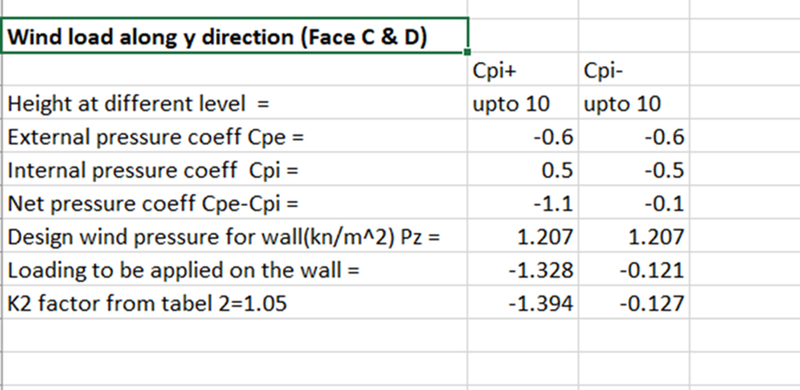Viewport: 800px width, 390px height.
Task: Click the Cpi- column header cell
Action: pyautogui.click(x=634, y=69)
